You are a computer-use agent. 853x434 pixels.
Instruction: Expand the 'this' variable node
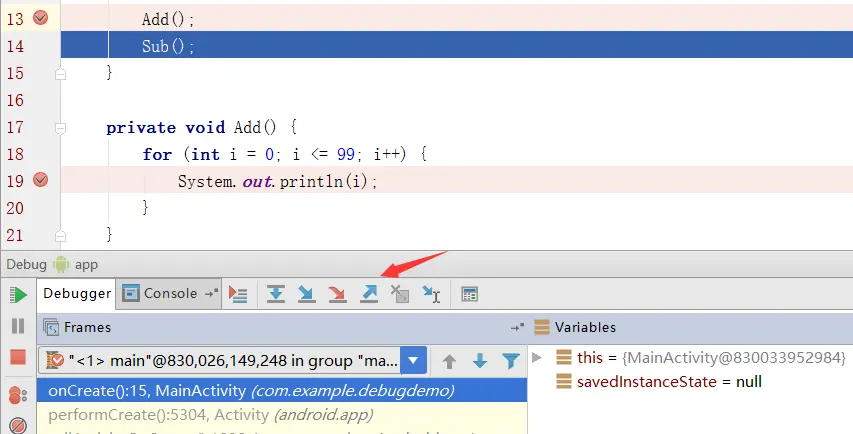pos(537,358)
